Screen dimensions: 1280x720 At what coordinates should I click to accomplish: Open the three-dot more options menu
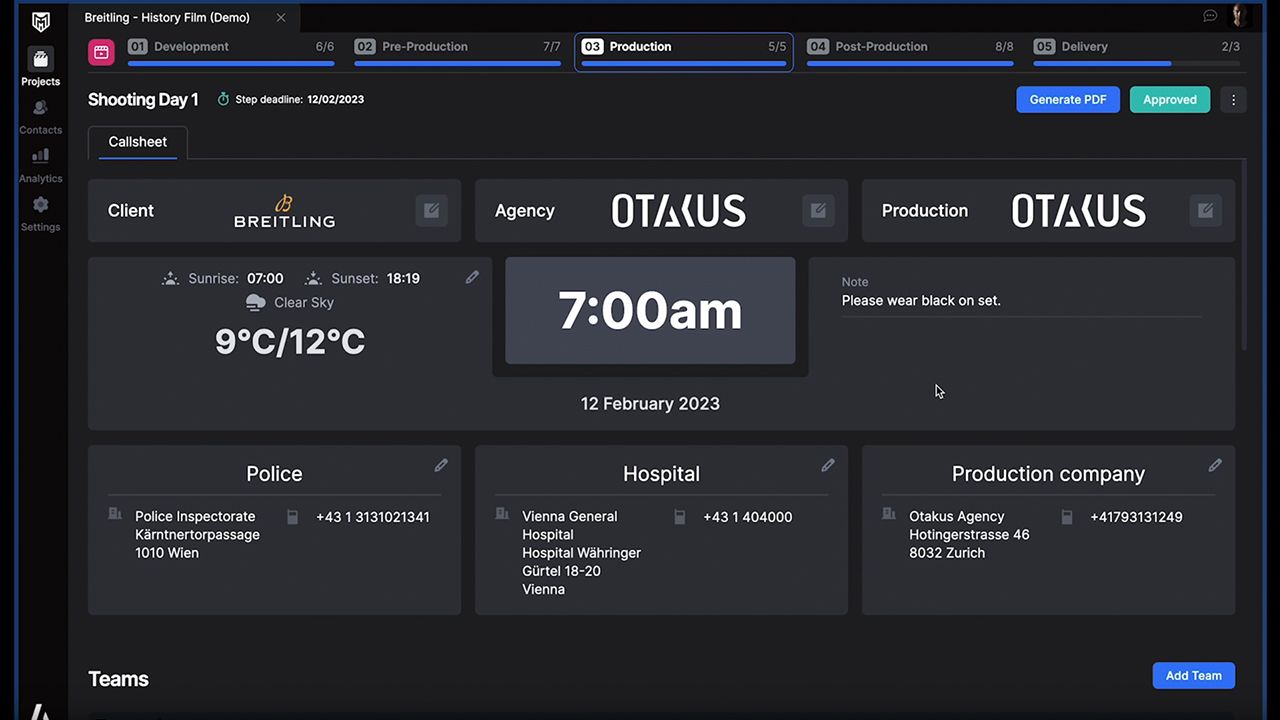tap(1233, 100)
